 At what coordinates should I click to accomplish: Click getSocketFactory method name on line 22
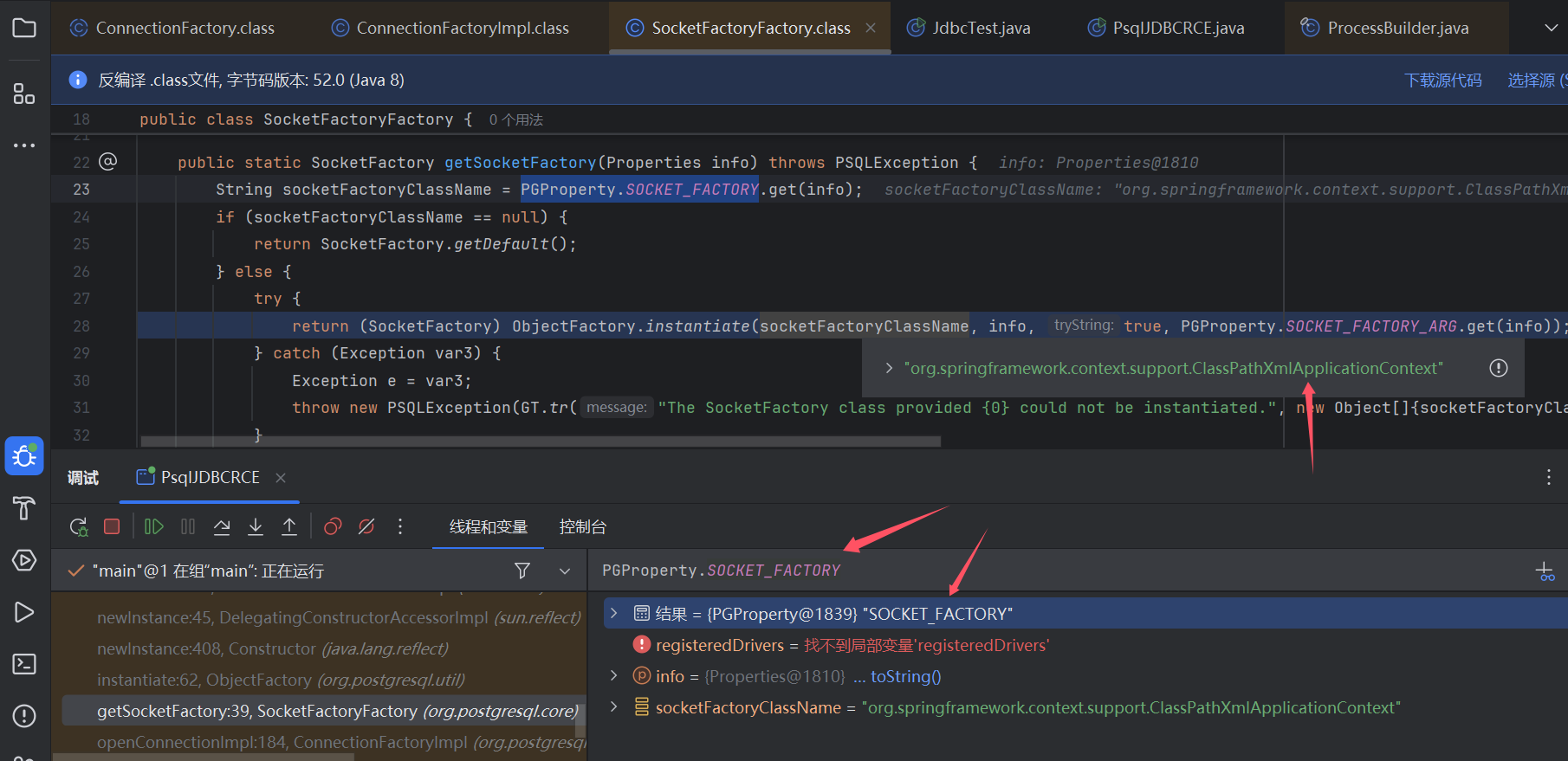click(521, 163)
